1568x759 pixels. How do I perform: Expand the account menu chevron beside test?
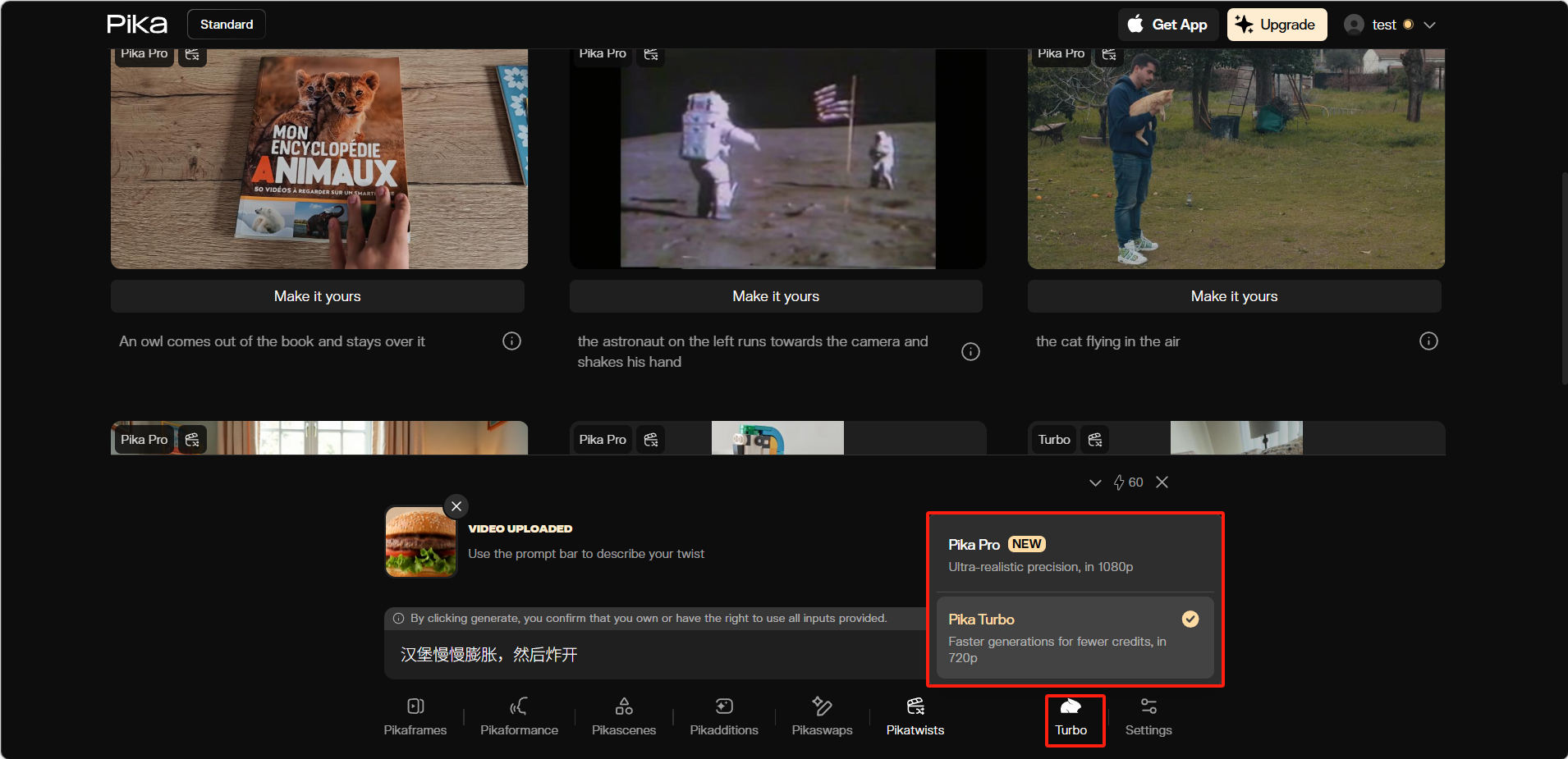1429,25
